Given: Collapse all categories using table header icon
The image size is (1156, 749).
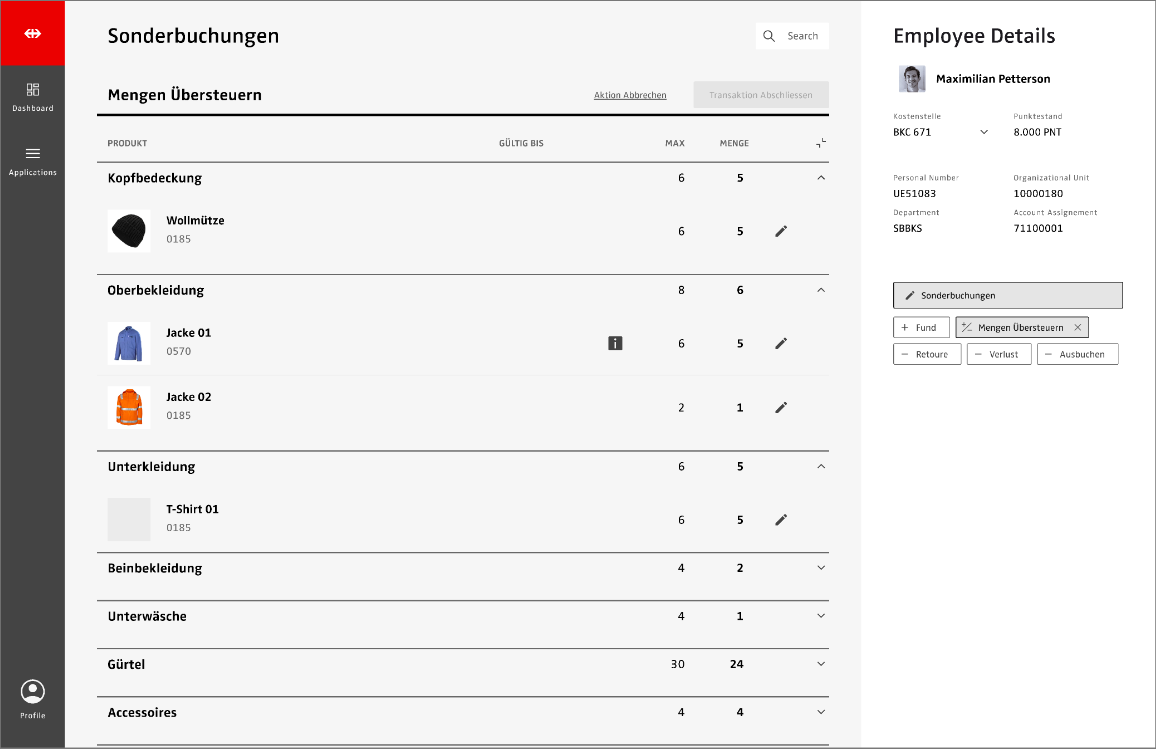Looking at the screenshot, I should 821,143.
